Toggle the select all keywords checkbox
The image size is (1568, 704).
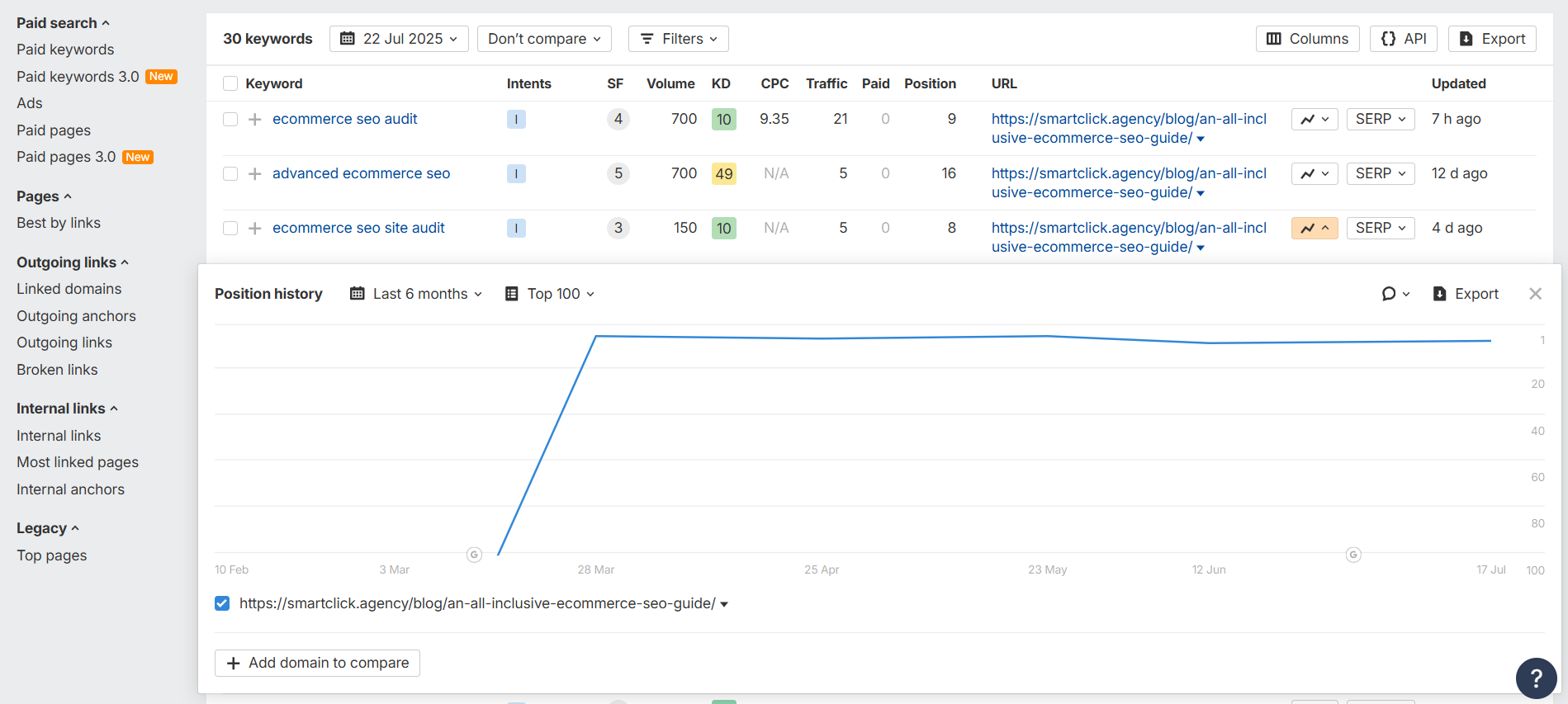click(230, 83)
